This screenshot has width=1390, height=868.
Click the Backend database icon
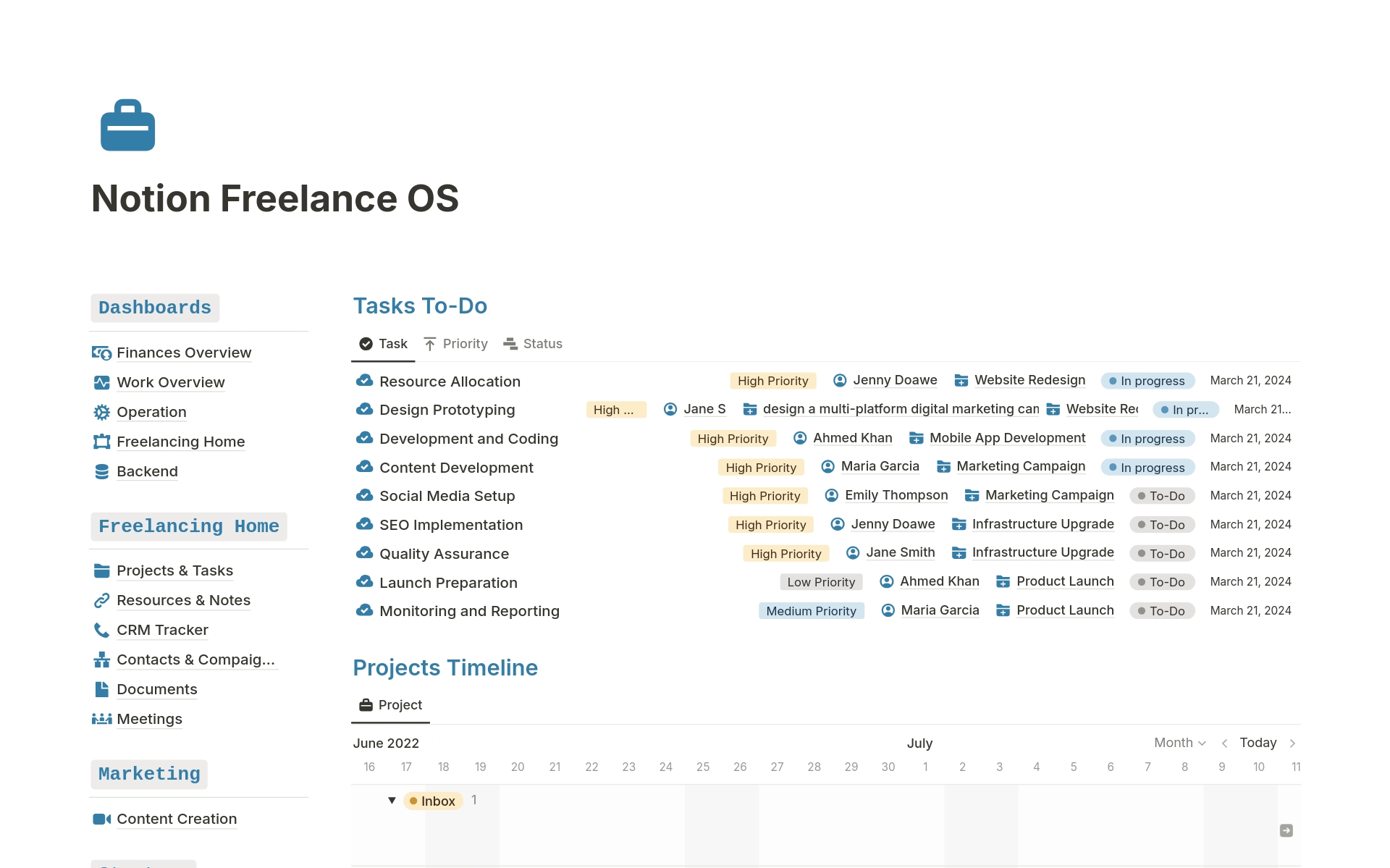101,472
